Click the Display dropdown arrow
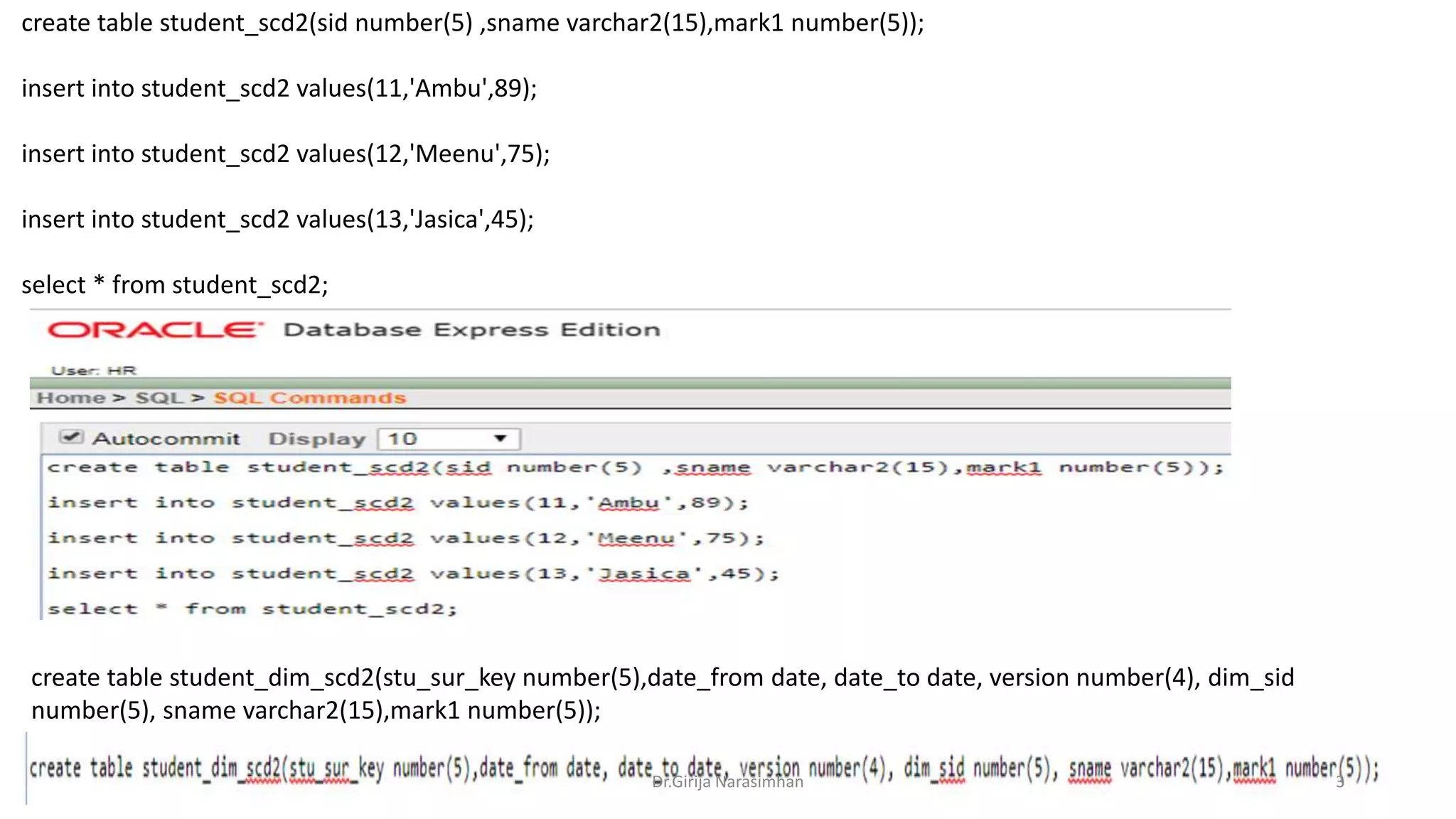Viewport: 1456px width, 819px height. pos(500,439)
